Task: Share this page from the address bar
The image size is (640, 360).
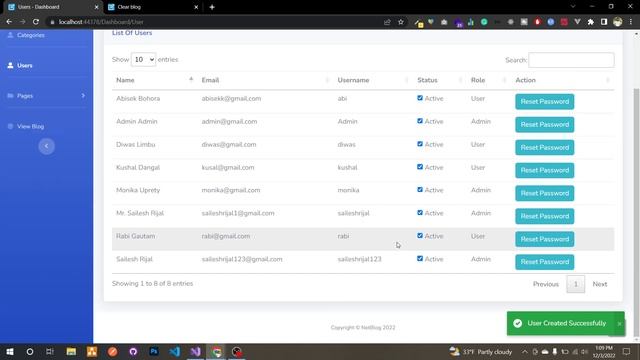Action: click(x=387, y=22)
